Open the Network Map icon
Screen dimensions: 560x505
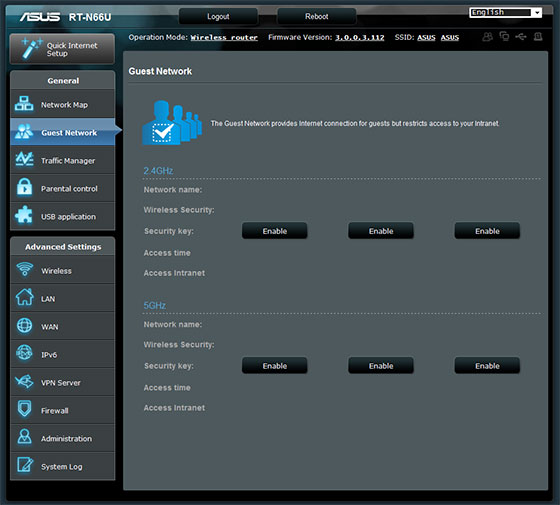tap(24, 104)
